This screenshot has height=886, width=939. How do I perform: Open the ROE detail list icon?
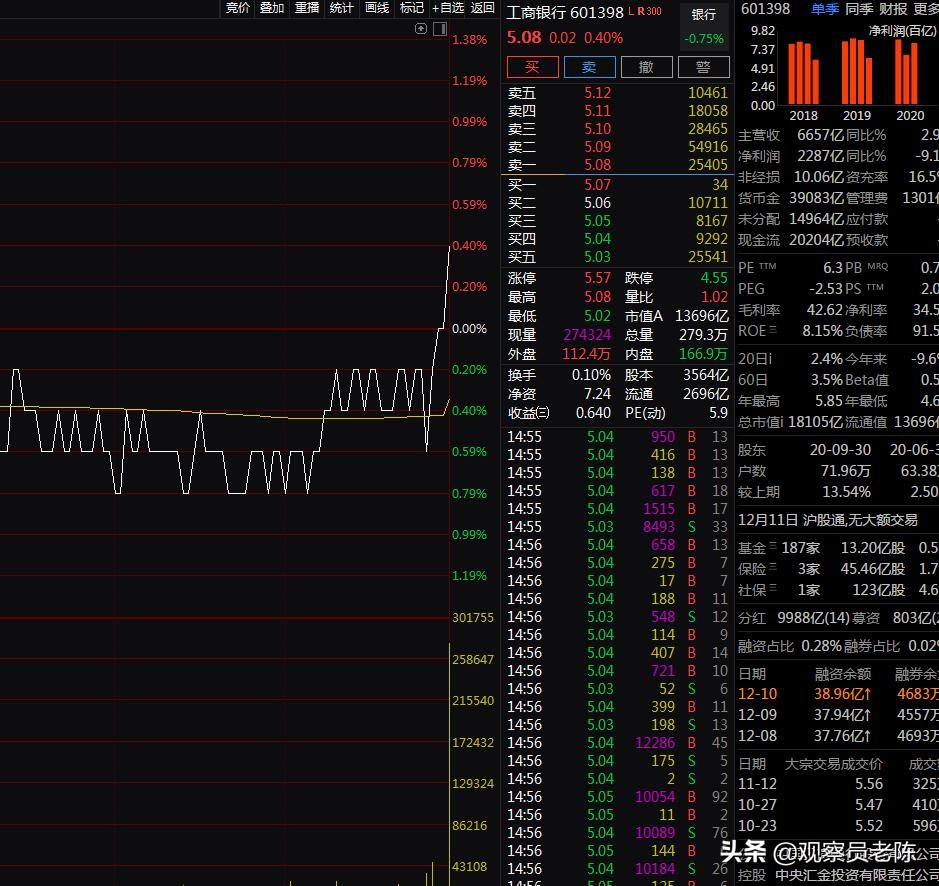click(773, 329)
